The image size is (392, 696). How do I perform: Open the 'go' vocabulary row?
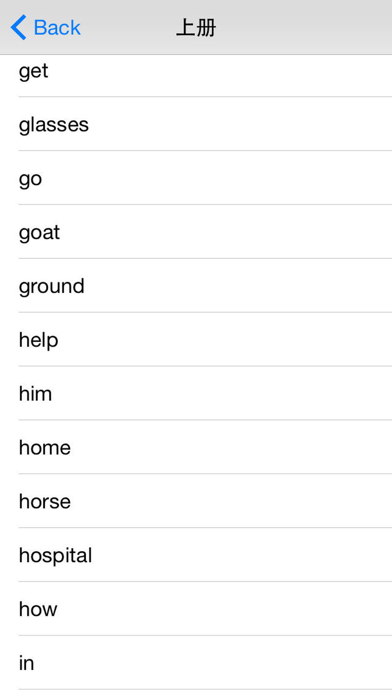tap(196, 178)
